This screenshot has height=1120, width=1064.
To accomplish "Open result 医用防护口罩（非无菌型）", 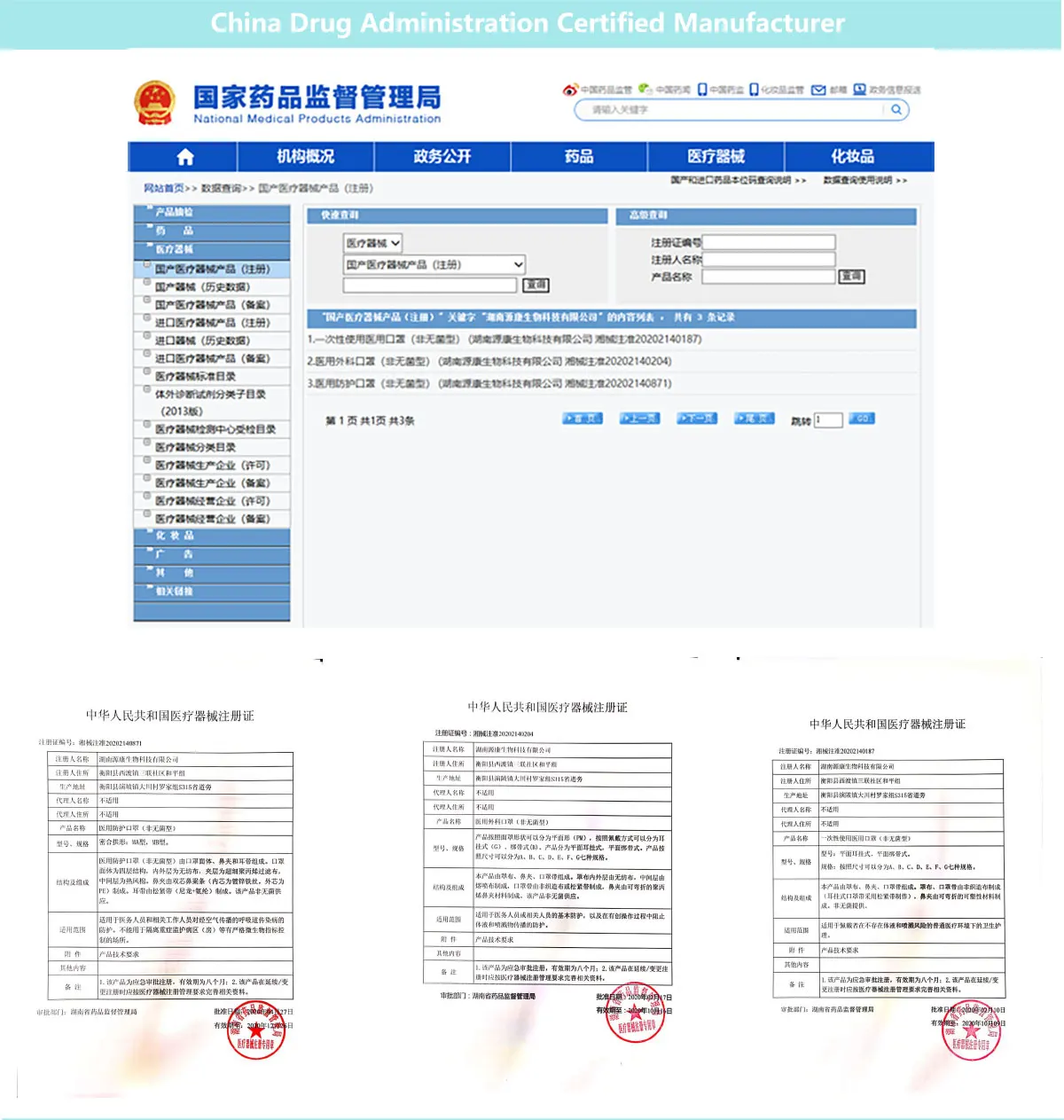I will pos(489,383).
